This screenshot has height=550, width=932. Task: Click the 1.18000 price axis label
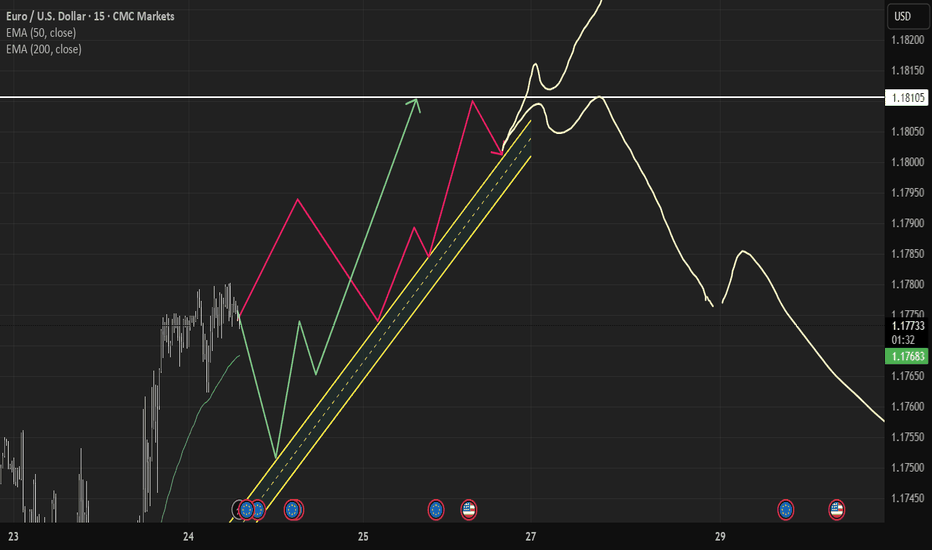pos(908,162)
